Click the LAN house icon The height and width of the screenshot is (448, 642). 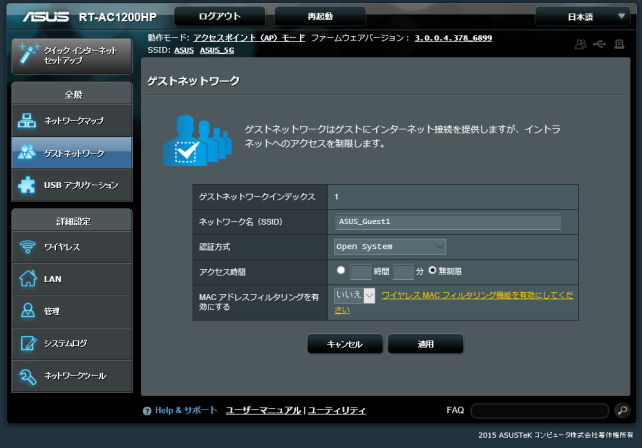click(27, 278)
